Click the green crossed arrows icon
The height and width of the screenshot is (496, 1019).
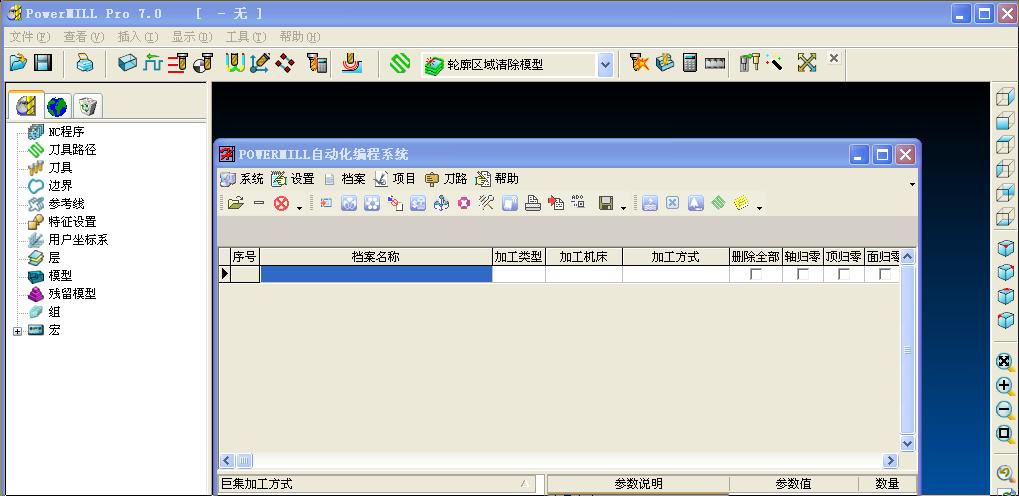click(806, 63)
